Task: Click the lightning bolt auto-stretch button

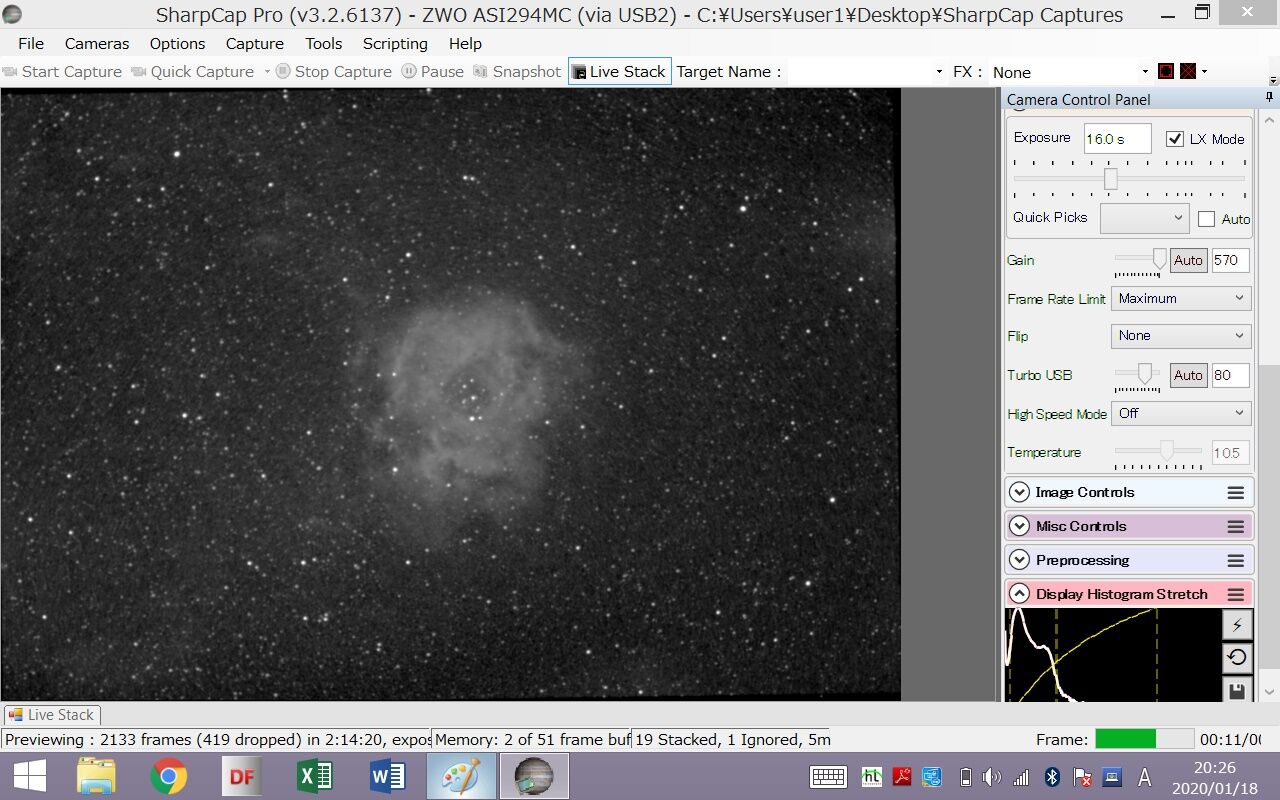Action: (1237, 625)
